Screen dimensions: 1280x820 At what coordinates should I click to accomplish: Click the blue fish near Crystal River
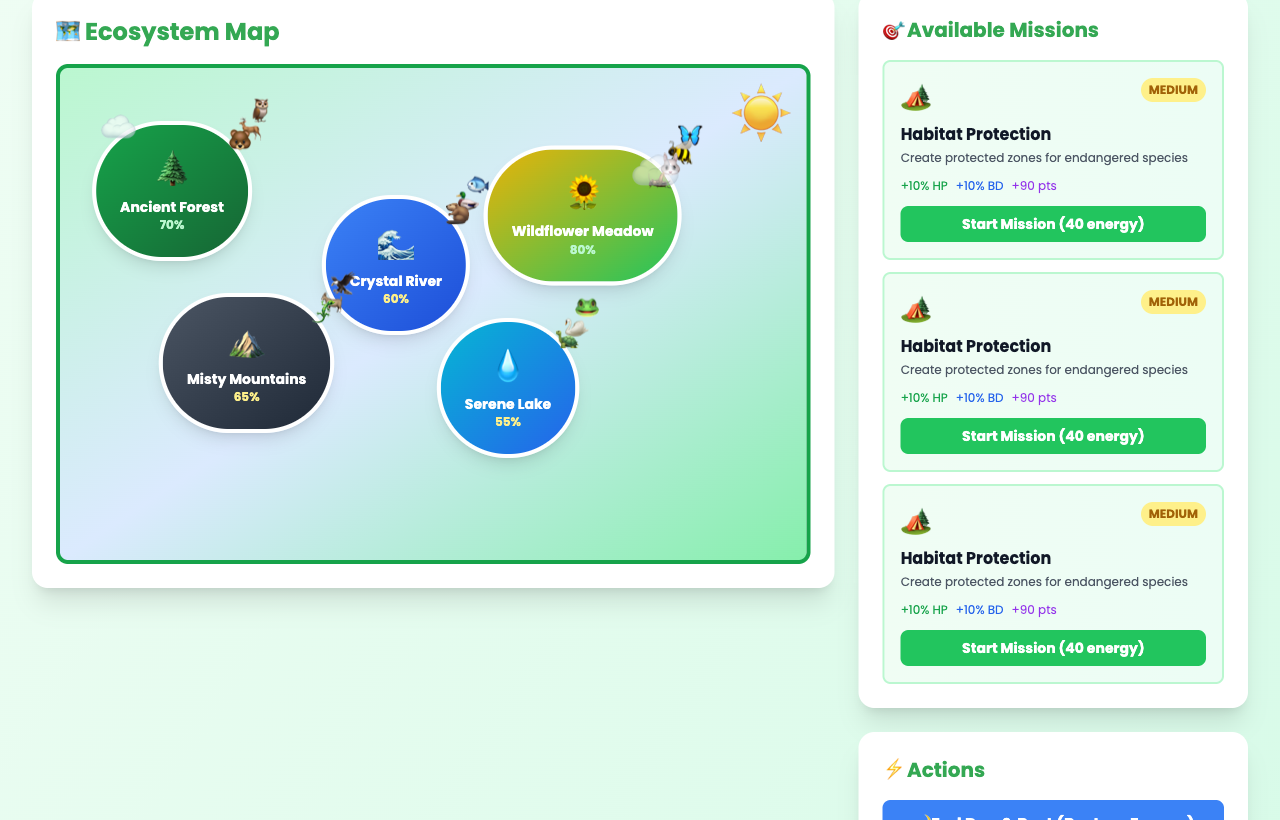pyautogui.click(x=478, y=185)
